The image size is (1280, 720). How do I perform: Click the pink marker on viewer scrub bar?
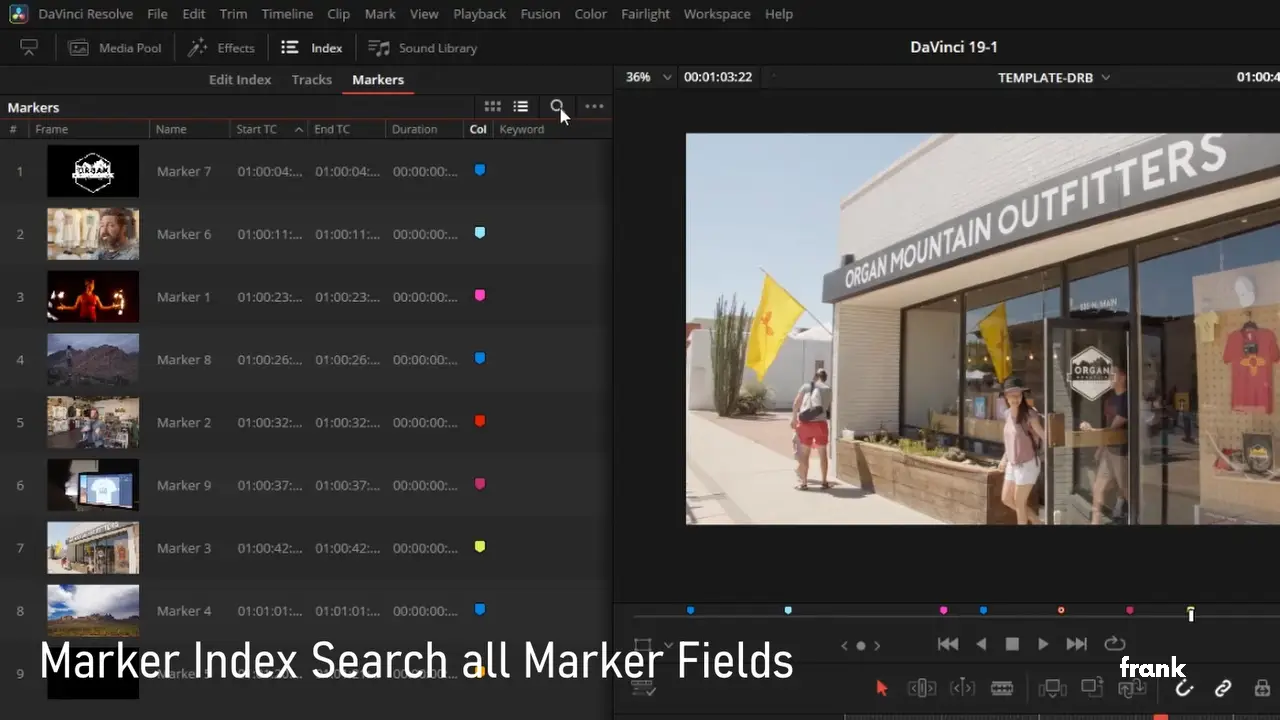[943, 610]
